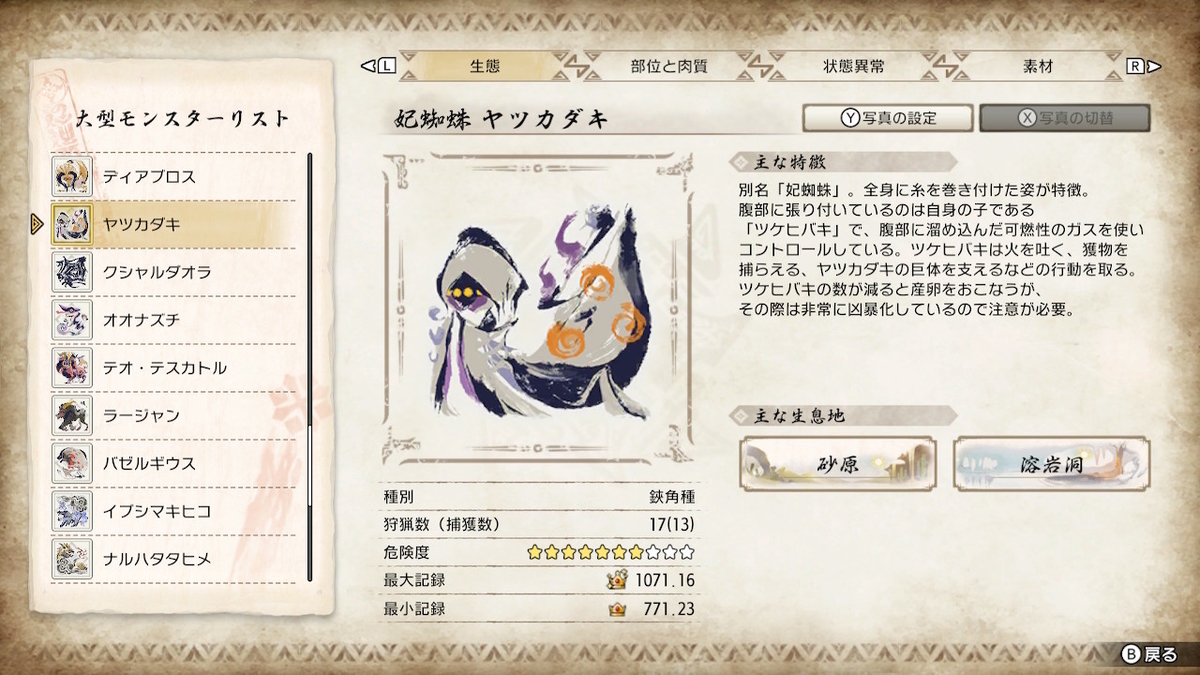Select the イブシマキヒコ monster icon
This screenshot has width=1200, height=675.
[x=72, y=511]
